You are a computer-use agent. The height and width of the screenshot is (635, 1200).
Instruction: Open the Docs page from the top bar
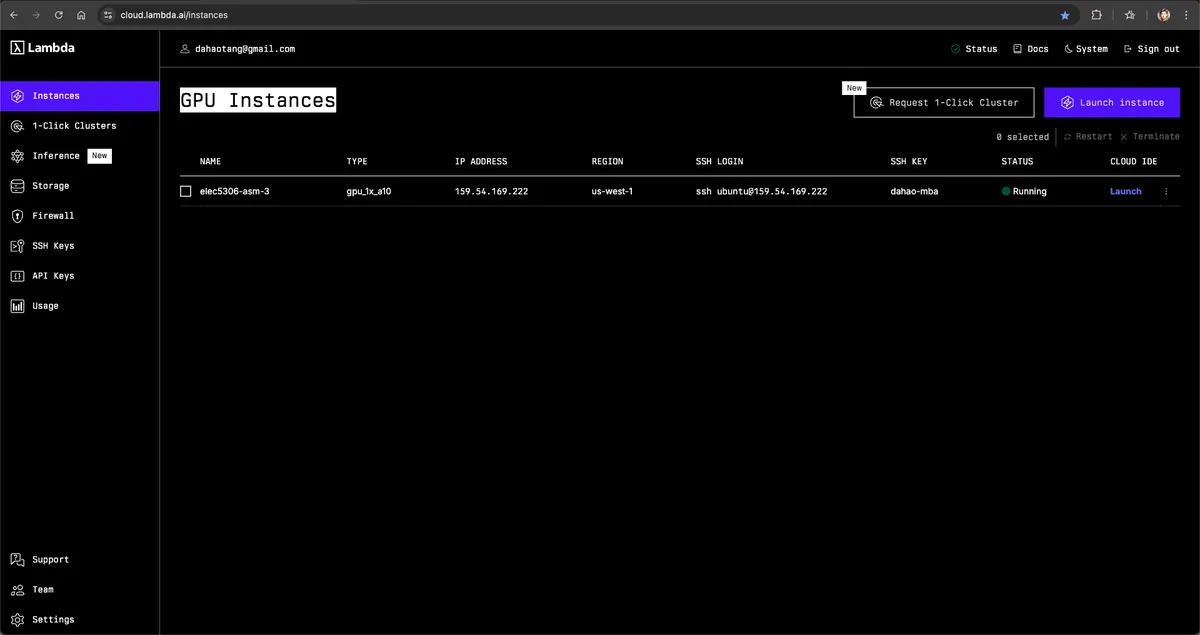point(1030,48)
